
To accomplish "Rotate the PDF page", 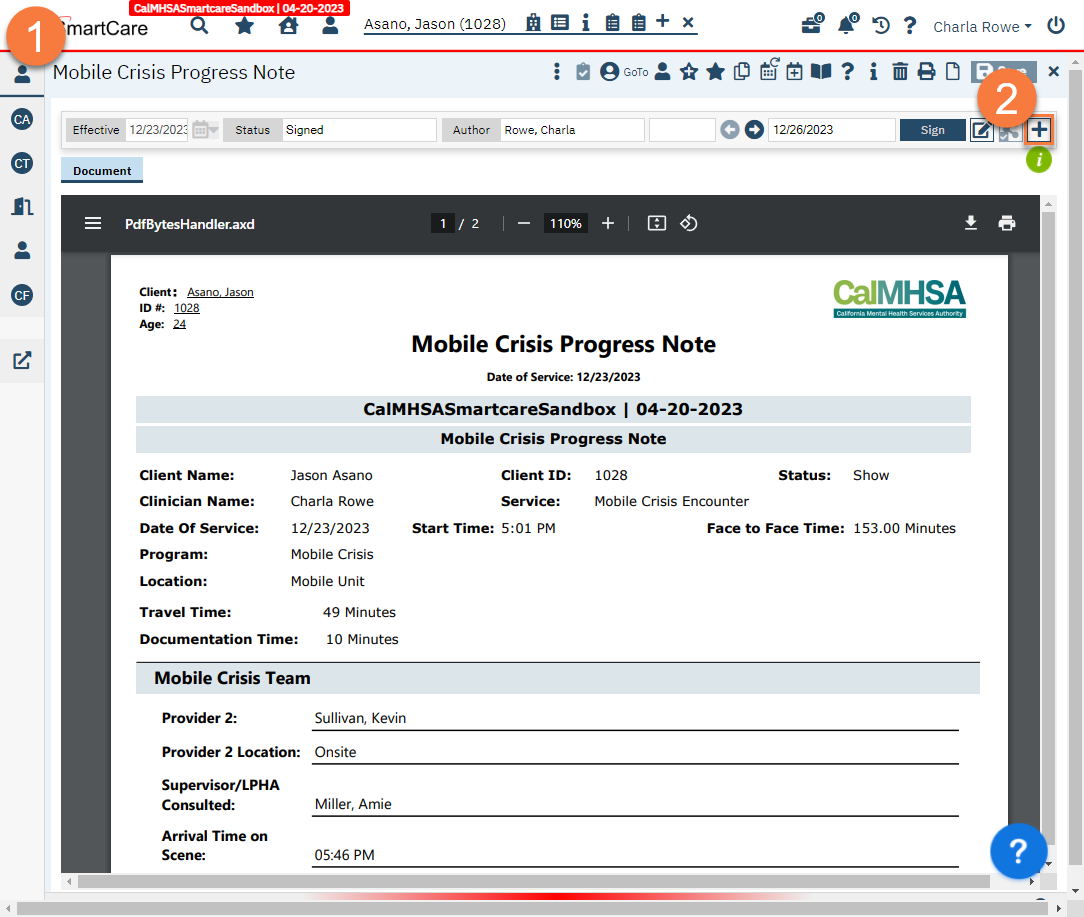I will 688,222.
